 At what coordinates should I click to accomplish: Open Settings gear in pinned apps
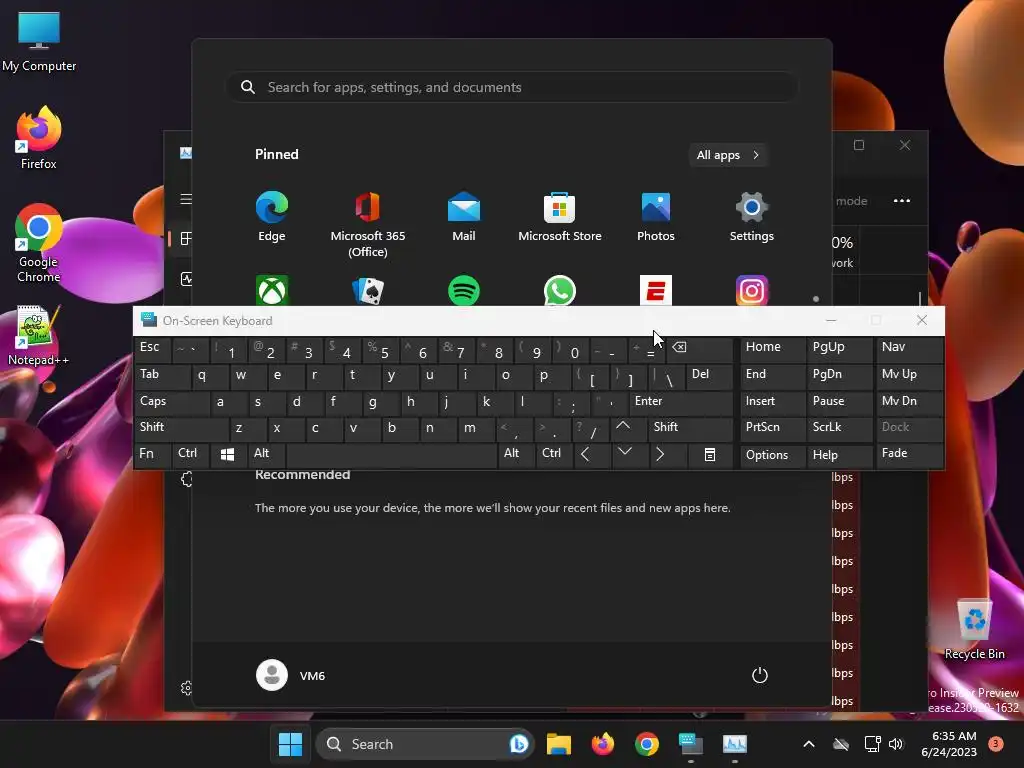[x=752, y=217]
